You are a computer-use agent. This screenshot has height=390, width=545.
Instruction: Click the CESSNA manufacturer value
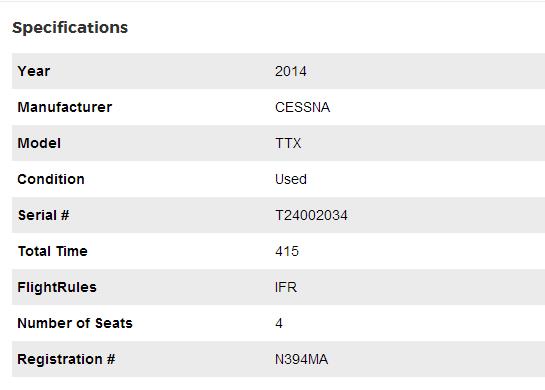(x=302, y=107)
